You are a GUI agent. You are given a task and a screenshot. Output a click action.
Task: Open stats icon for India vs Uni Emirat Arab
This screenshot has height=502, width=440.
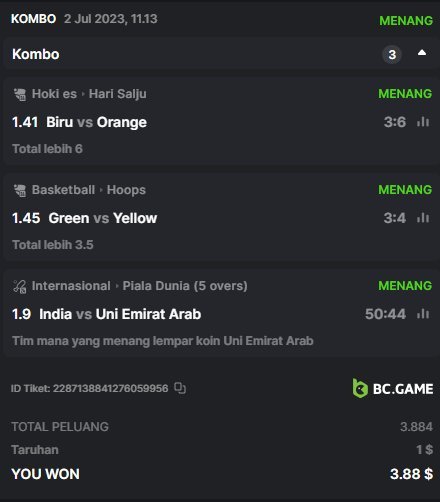(x=423, y=314)
